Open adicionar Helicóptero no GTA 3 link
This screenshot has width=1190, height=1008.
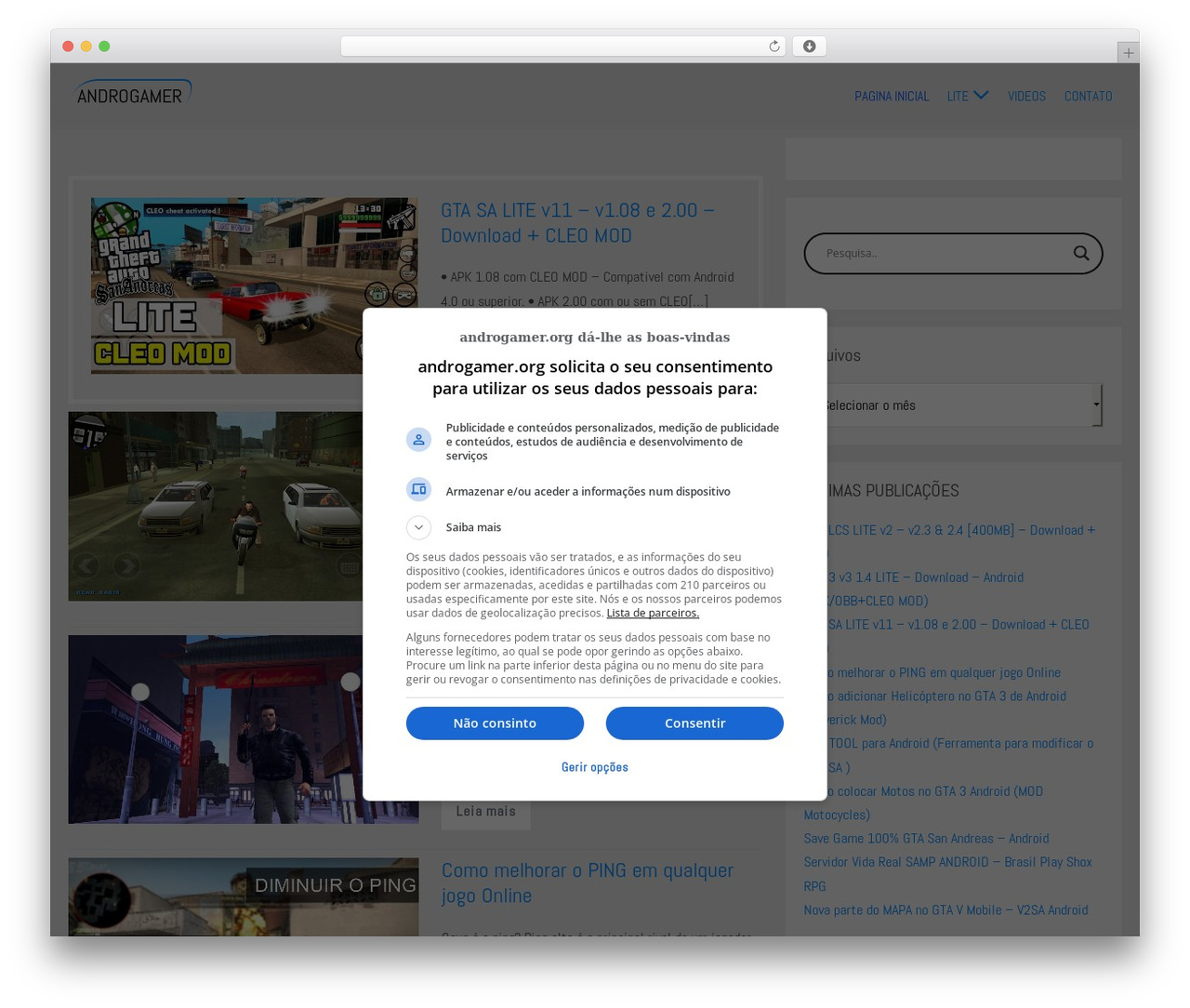946,696
